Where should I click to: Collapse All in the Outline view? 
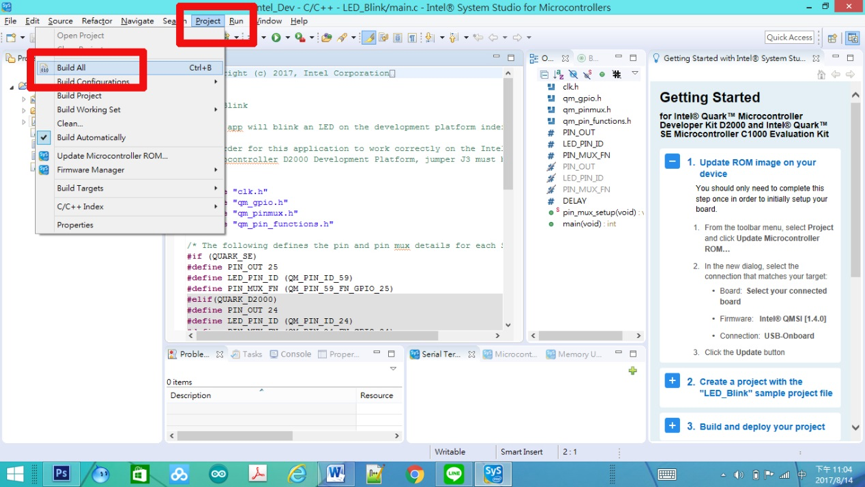click(544, 74)
